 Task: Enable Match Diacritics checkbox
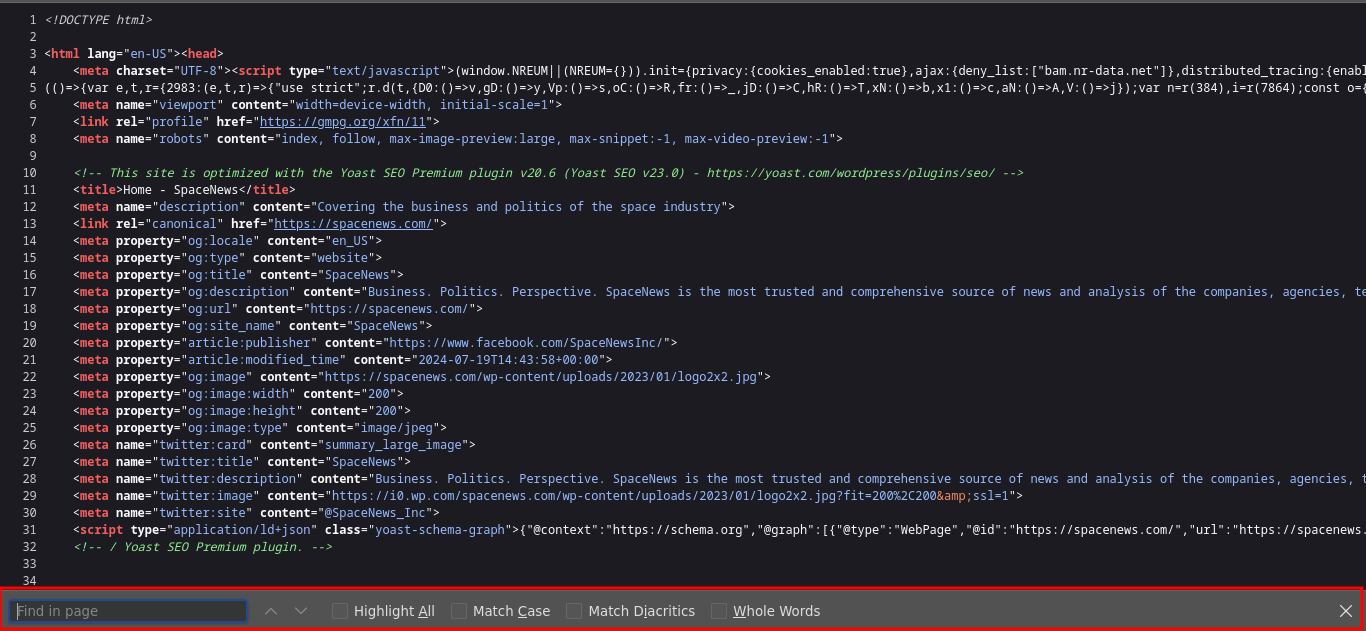click(x=574, y=611)
